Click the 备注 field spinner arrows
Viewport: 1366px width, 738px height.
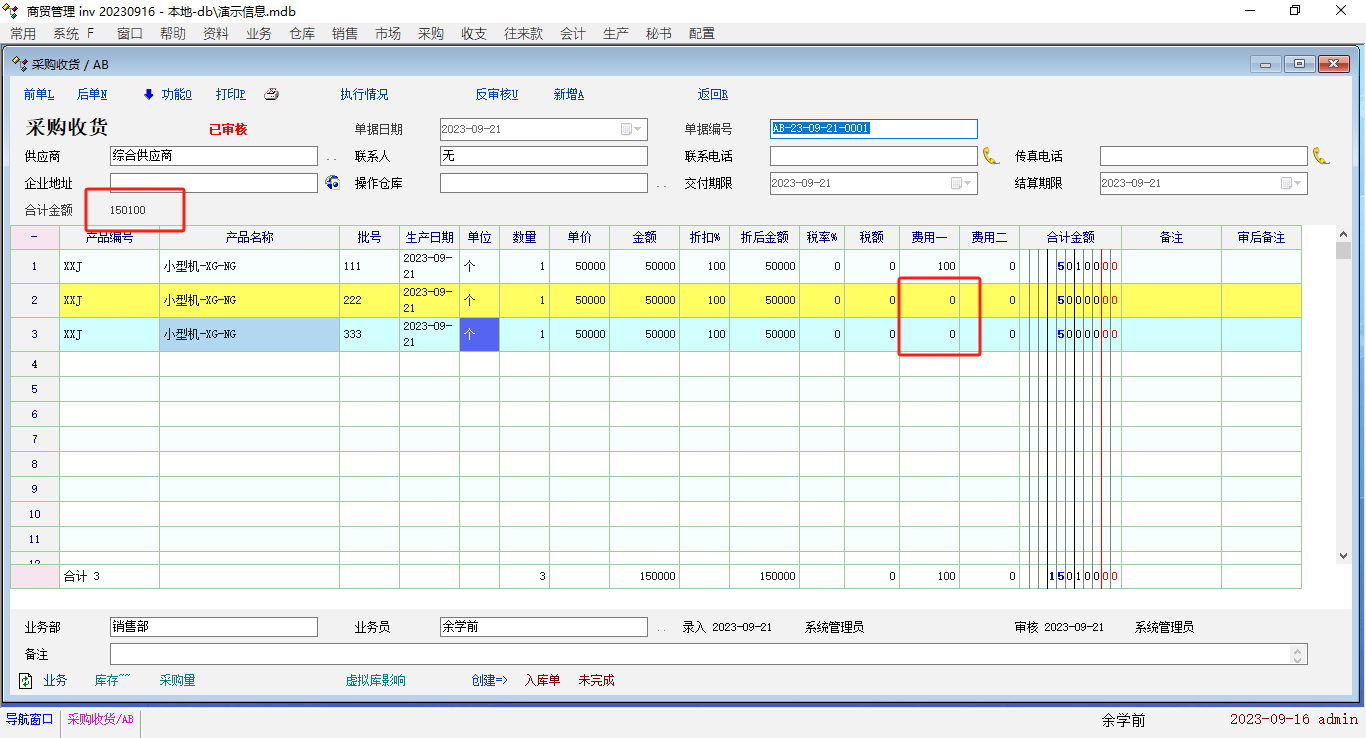point(1298,655)
